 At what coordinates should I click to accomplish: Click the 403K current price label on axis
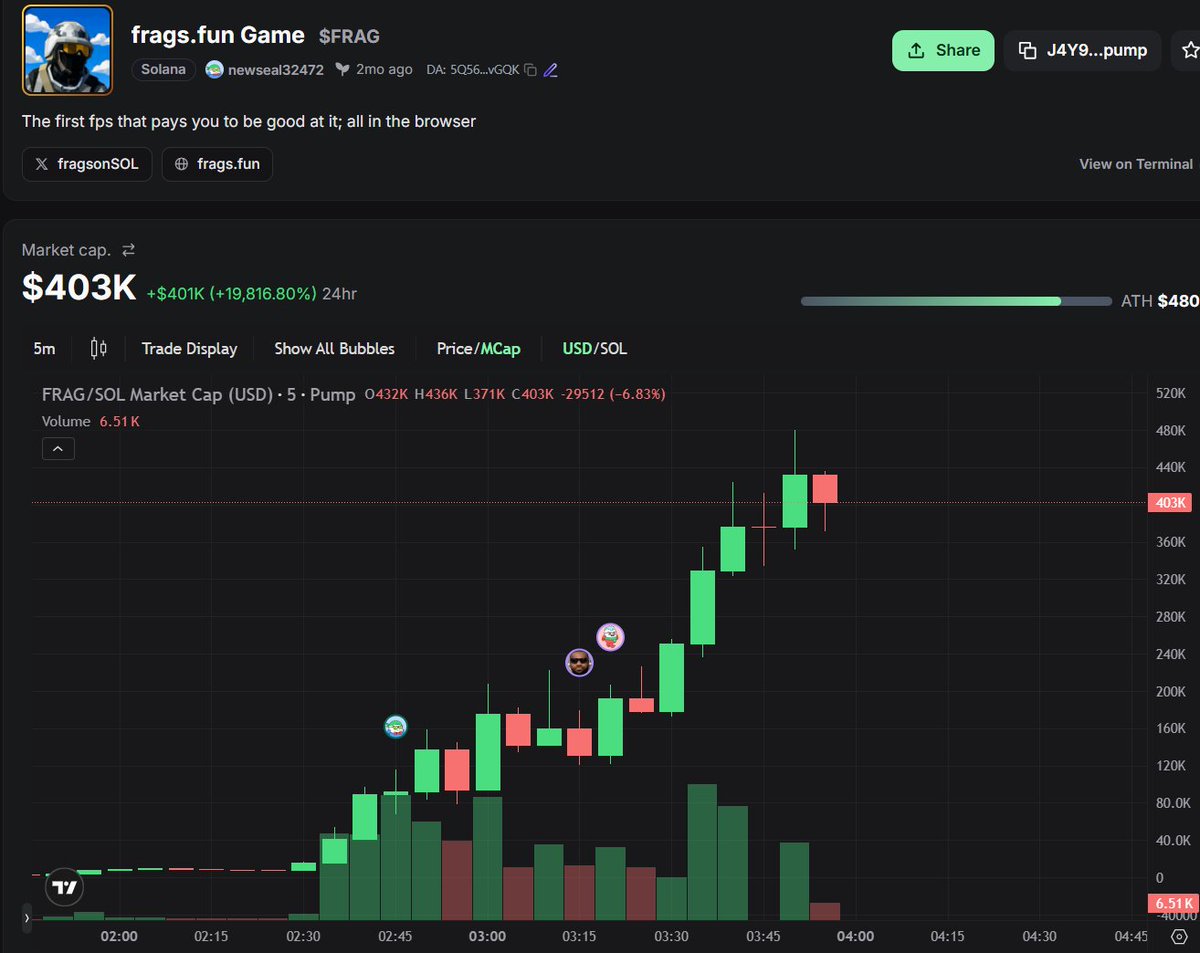1169,503
